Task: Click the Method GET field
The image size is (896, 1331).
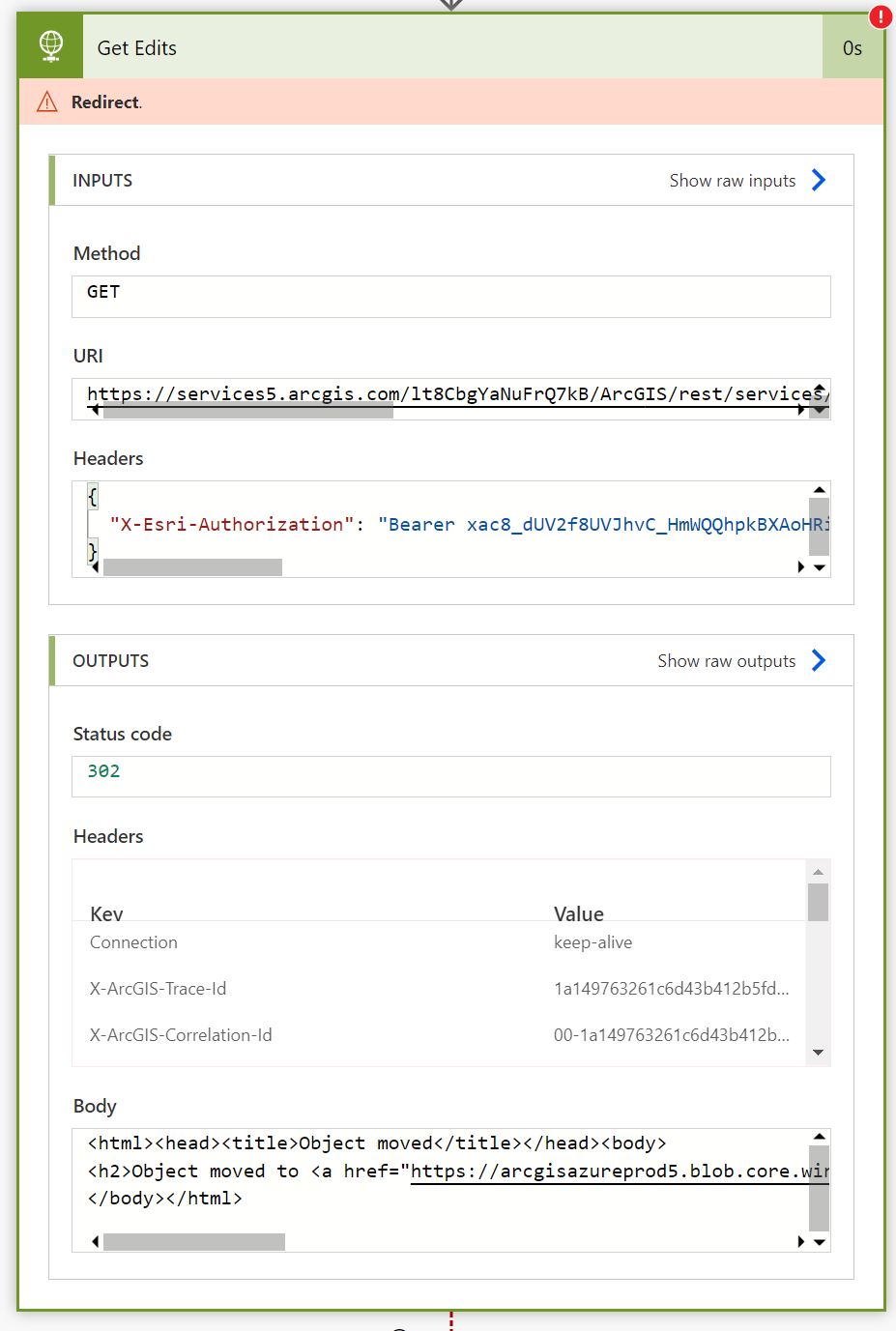Action: pos(450,296)
